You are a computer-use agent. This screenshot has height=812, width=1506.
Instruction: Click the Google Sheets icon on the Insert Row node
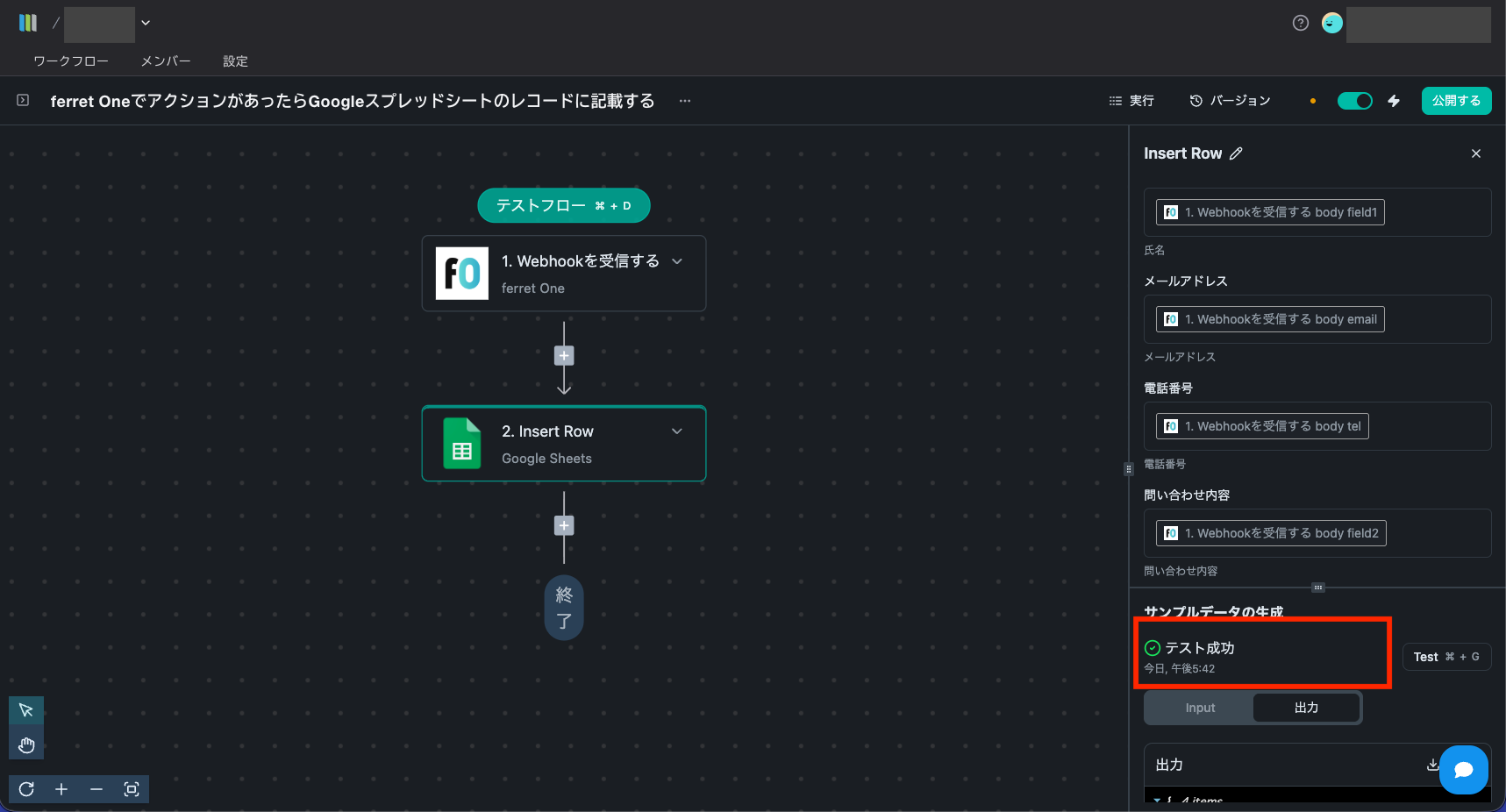[x=462, y=444]
